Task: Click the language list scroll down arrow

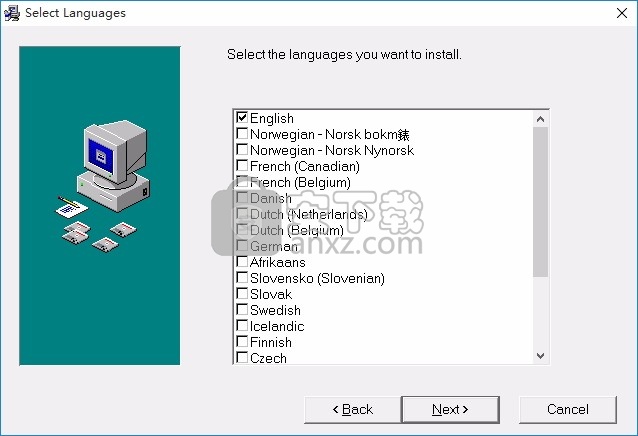Action: (x=540, y=355)
